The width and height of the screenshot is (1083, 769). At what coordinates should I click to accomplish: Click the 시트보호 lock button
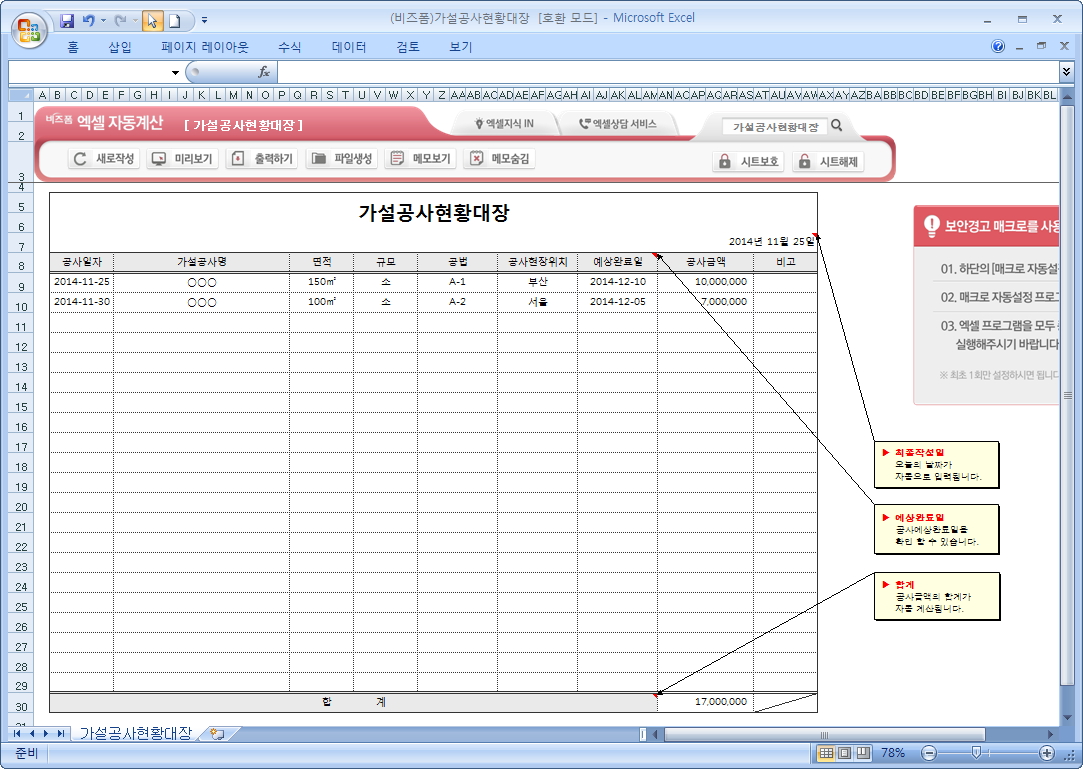(x=748, y=162)
